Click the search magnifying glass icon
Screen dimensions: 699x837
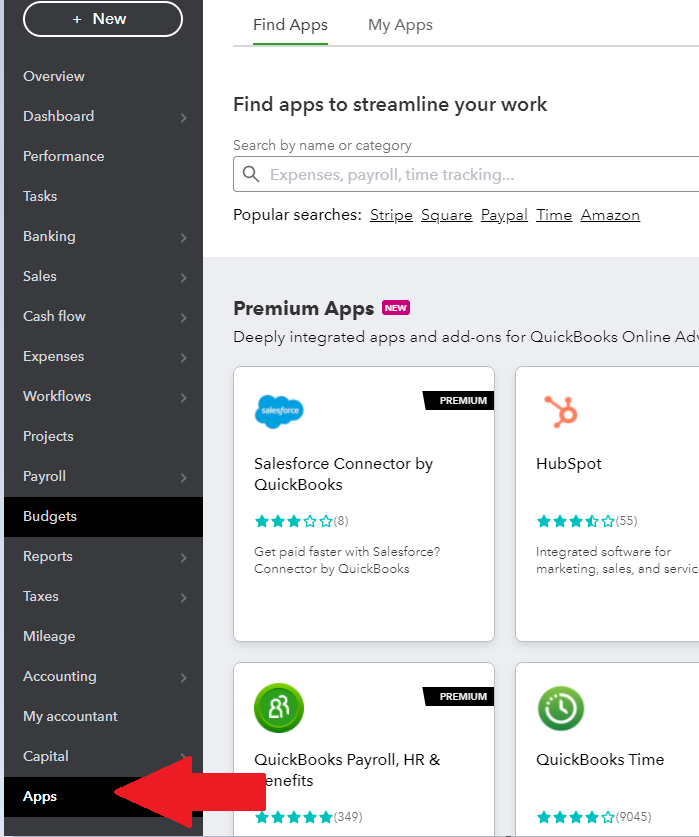tap(251, 174)
